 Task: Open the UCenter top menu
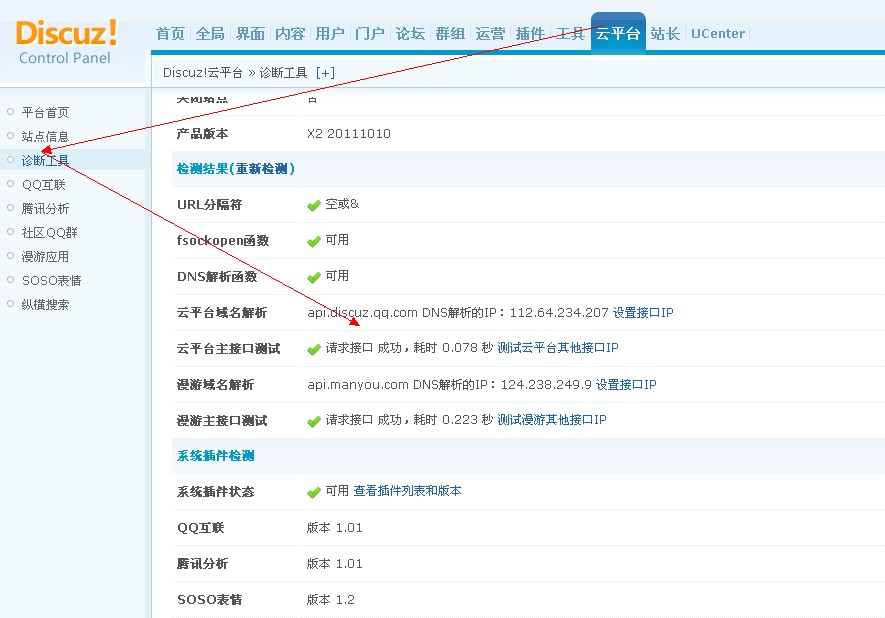pos(718,34)
